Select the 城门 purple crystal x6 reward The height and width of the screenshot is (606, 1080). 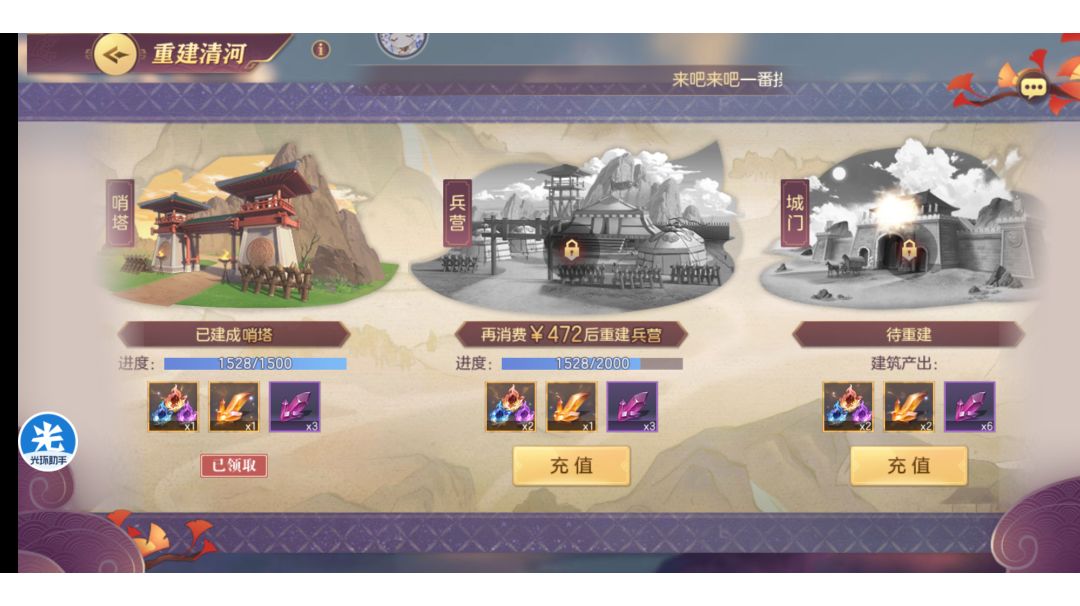(x=969, y=407)
